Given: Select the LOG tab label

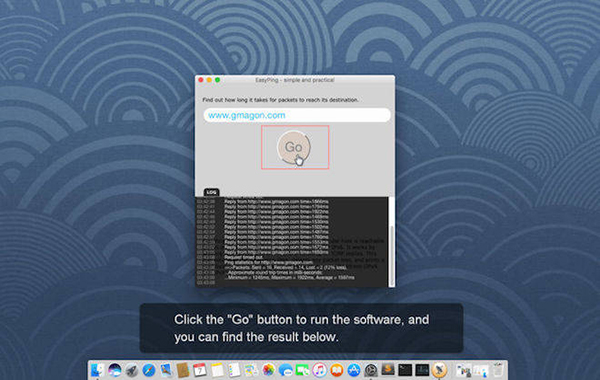Looking at the screenshot, I should (x=211, y=192).
